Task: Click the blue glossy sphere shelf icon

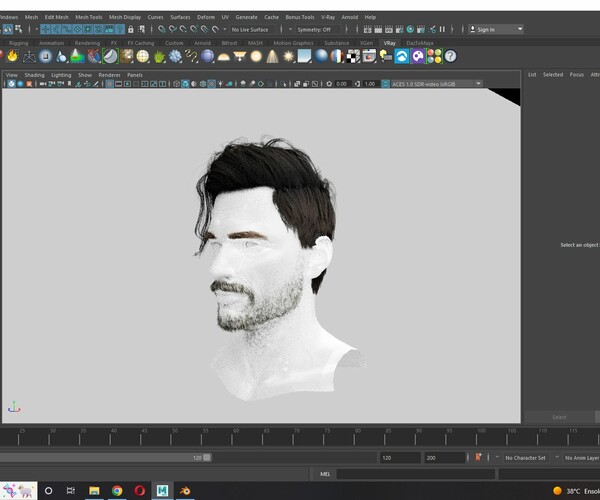Action: [321, 56]
